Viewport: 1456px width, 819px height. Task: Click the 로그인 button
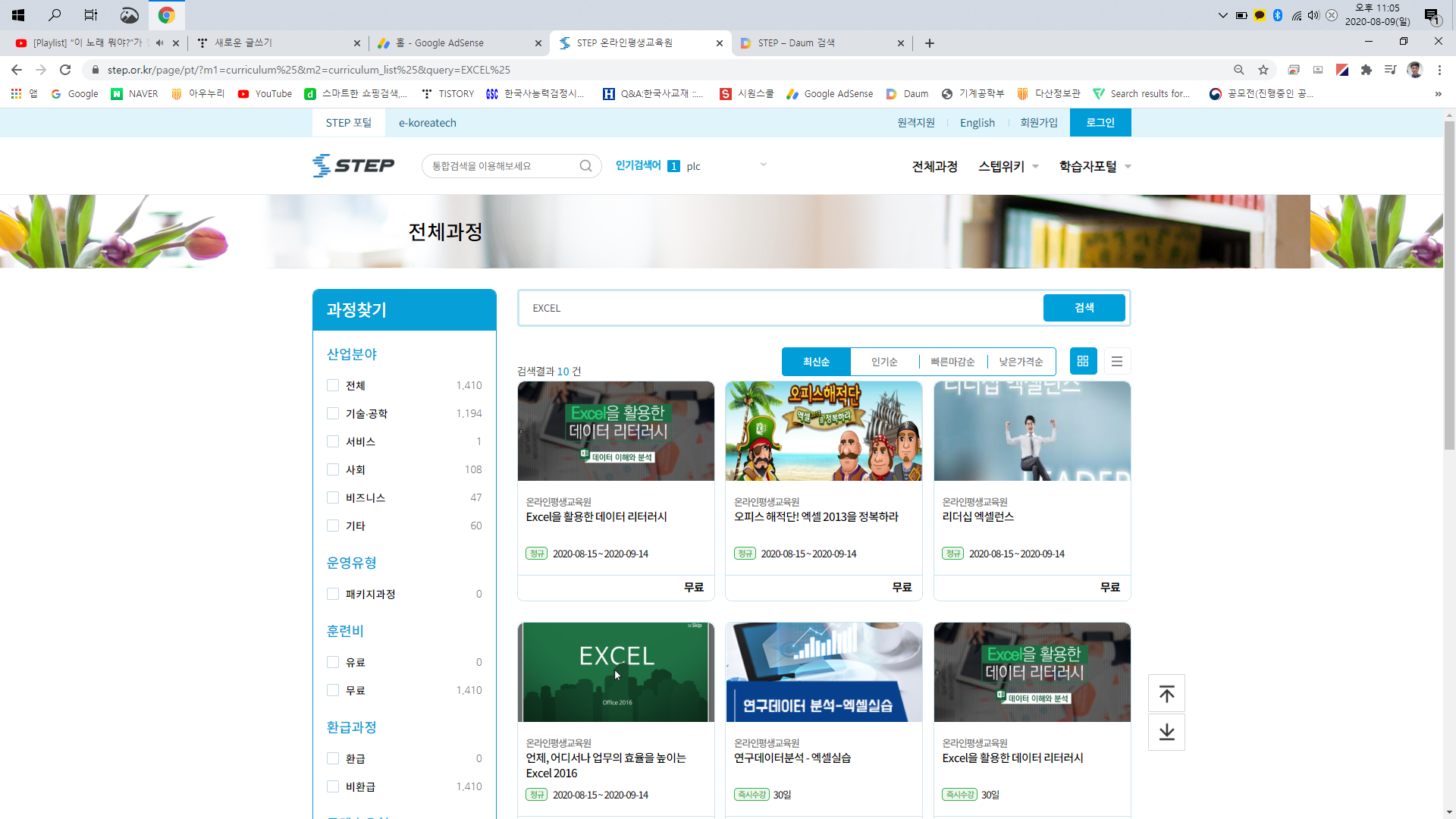tap(1100, 123)
